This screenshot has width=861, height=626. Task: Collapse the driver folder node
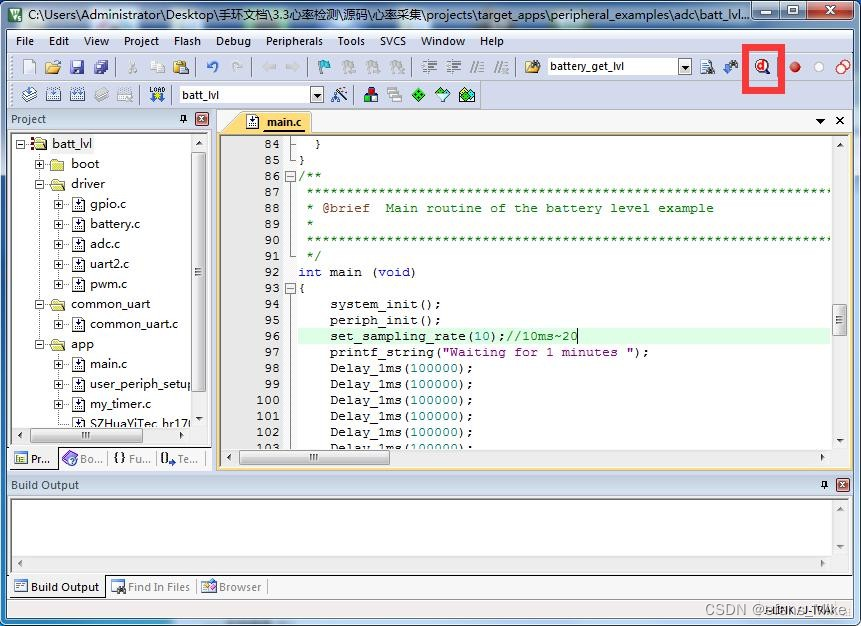point(40,184)
